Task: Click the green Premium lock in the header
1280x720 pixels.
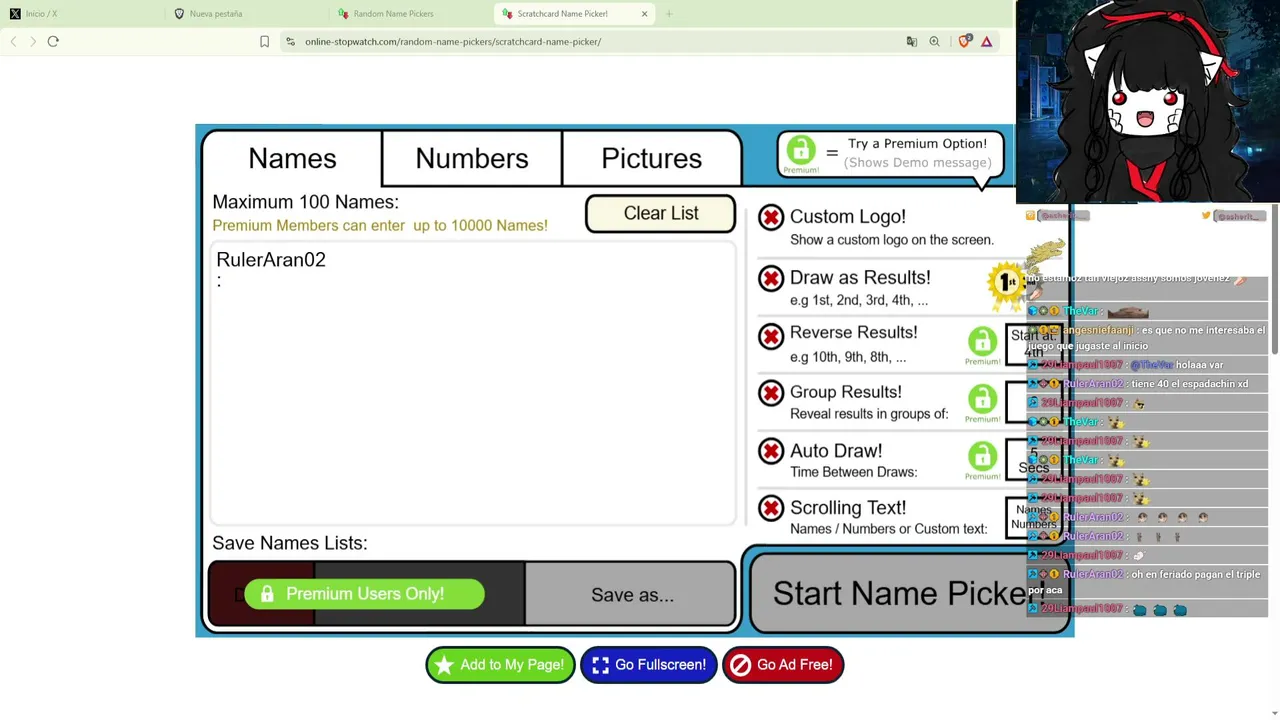Action: coord(800,154)
